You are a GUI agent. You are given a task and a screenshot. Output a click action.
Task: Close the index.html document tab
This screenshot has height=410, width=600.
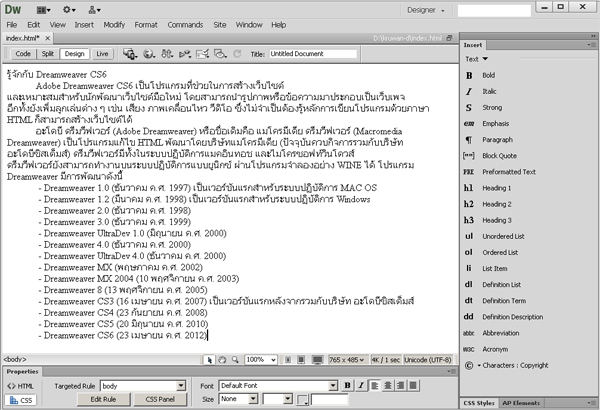pos(47,38)
